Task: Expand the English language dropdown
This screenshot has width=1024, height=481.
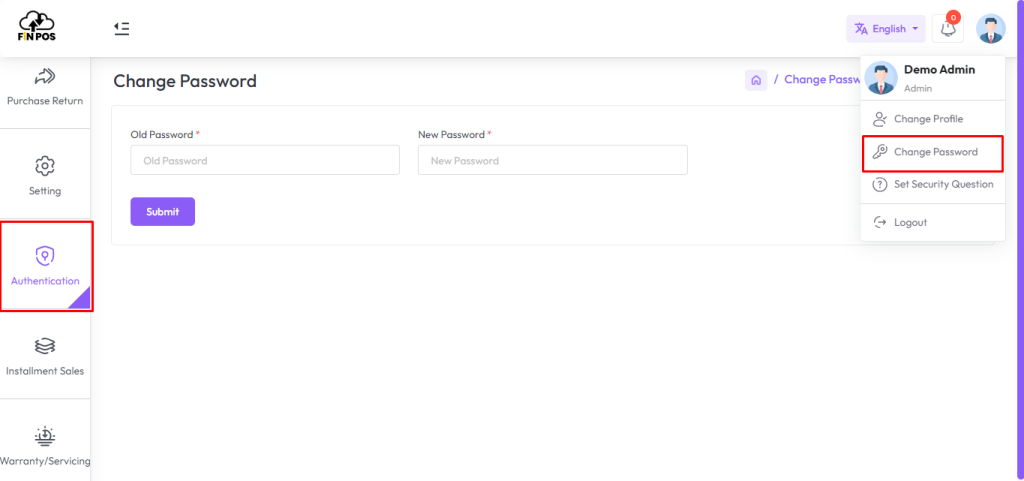Action: pyautogui.click(x=886, y=29)
